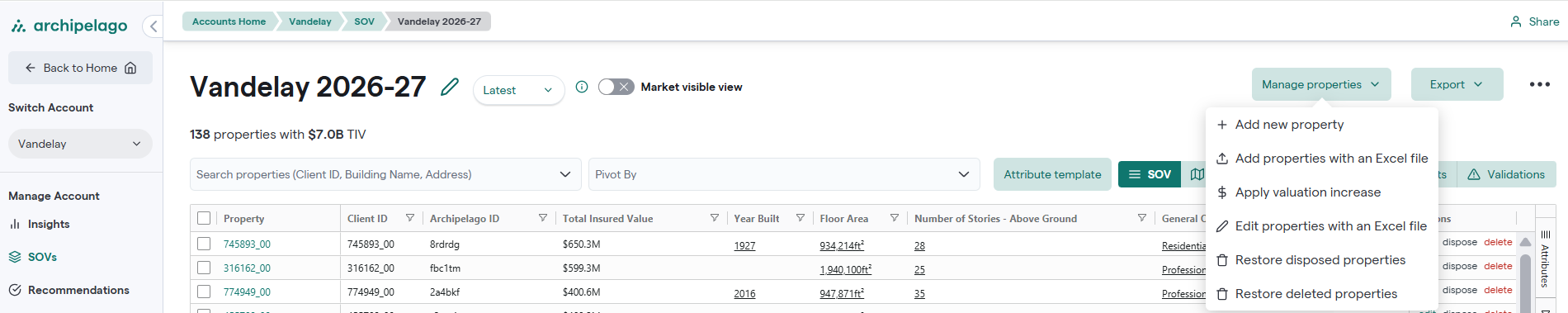
Task: Go to Accounts Home breadcrumb
Action: [x=229, y=21]
